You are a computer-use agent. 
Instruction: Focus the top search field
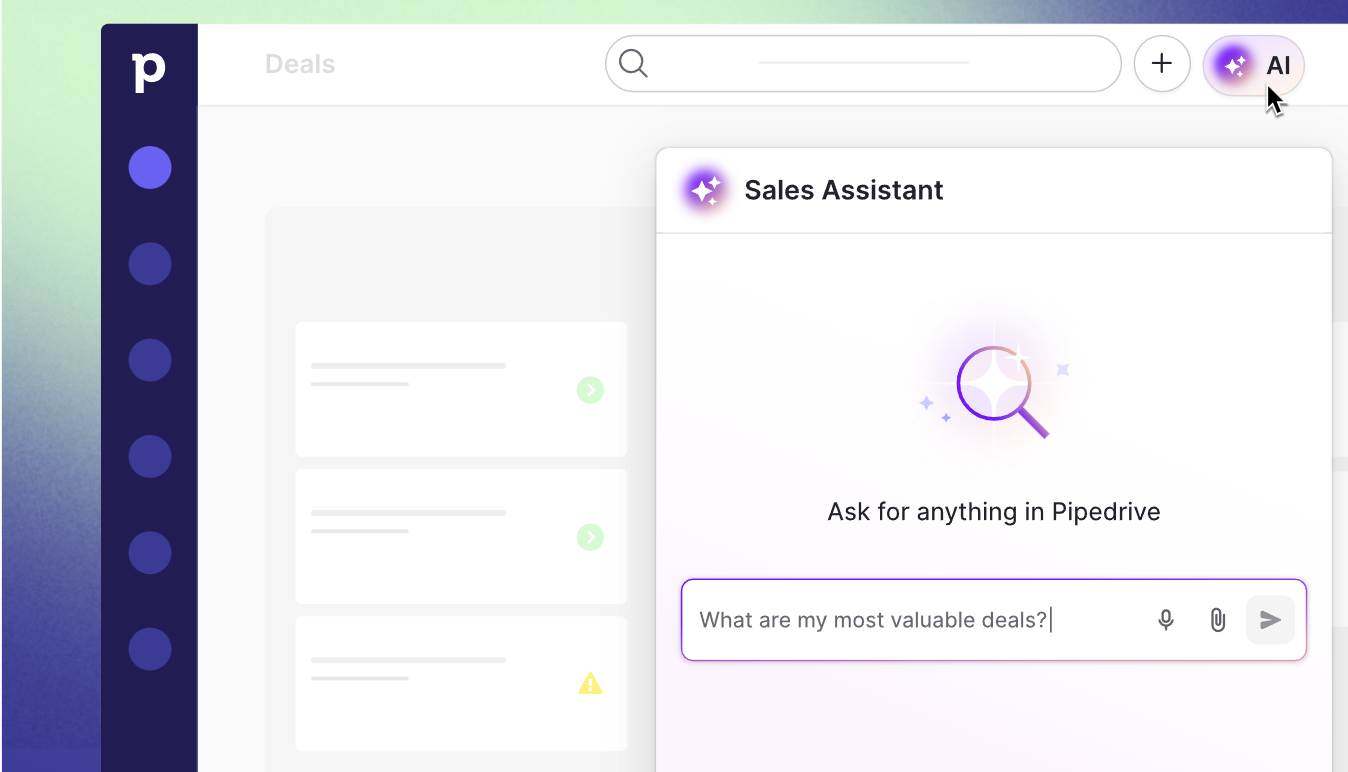(x=863, y=64)
